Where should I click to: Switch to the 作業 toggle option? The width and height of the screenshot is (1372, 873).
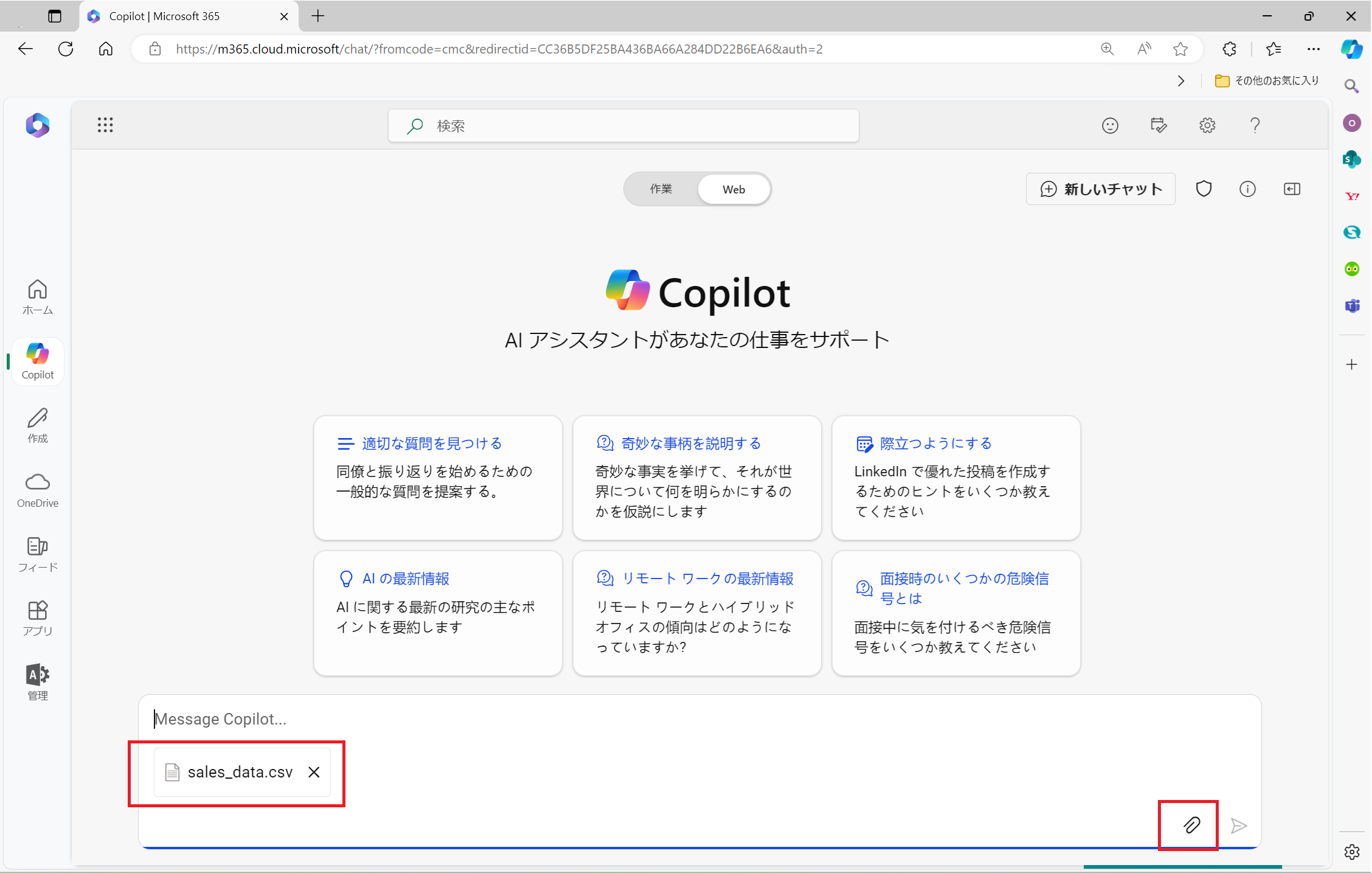coord(661,189)
